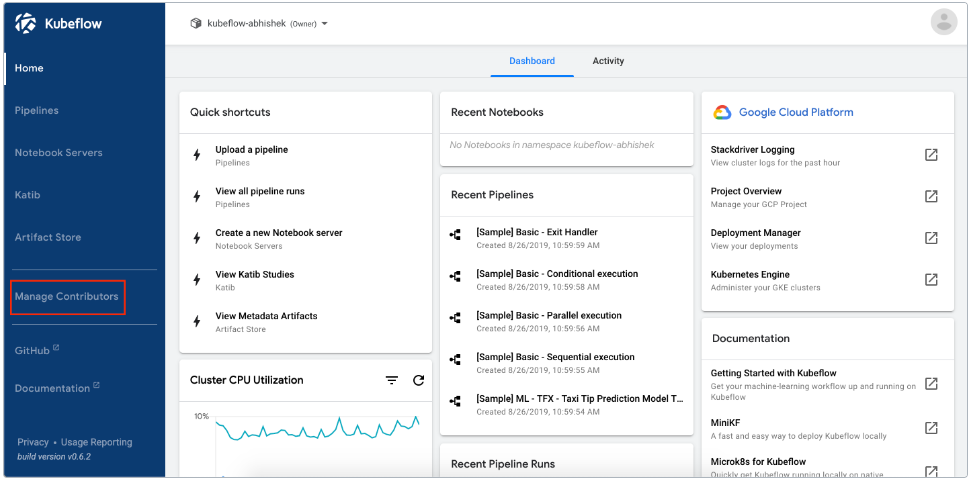This screenshot has width=970, height=481.
Task: Refresh the Cluster CPU Utilization chart
Action: (418, 380)
